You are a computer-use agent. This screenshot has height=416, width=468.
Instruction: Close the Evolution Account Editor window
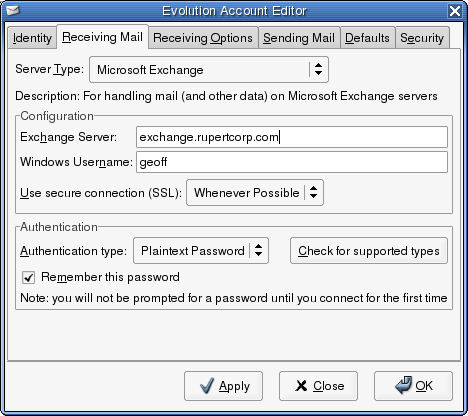[455, 11]
